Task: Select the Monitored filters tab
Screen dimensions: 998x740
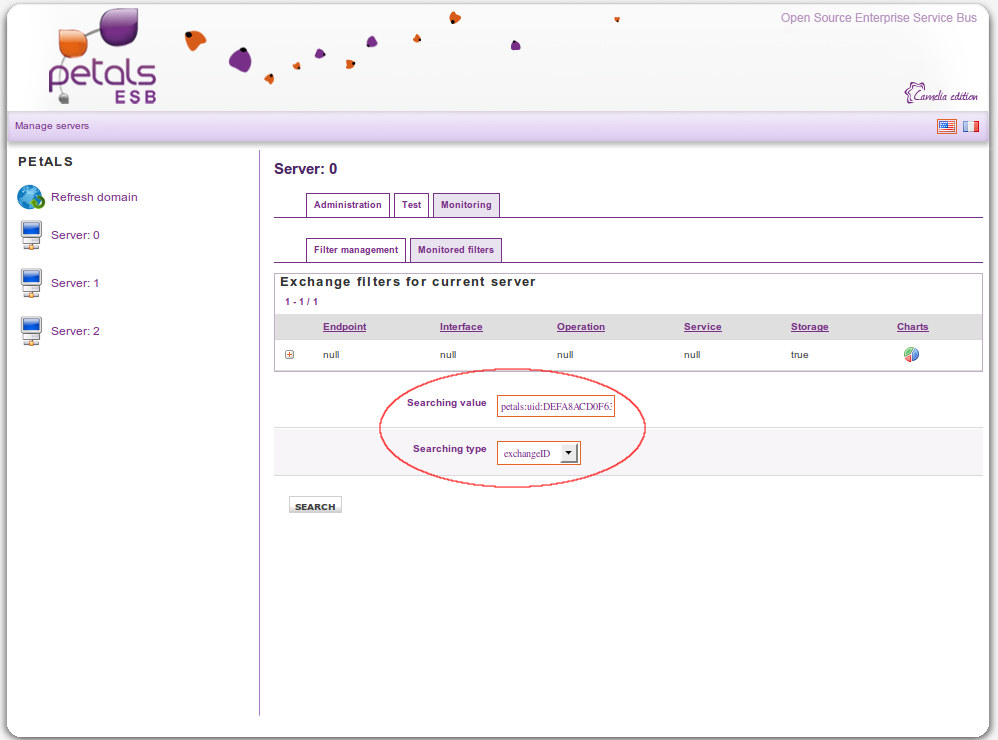Action: tap(455, 250)
